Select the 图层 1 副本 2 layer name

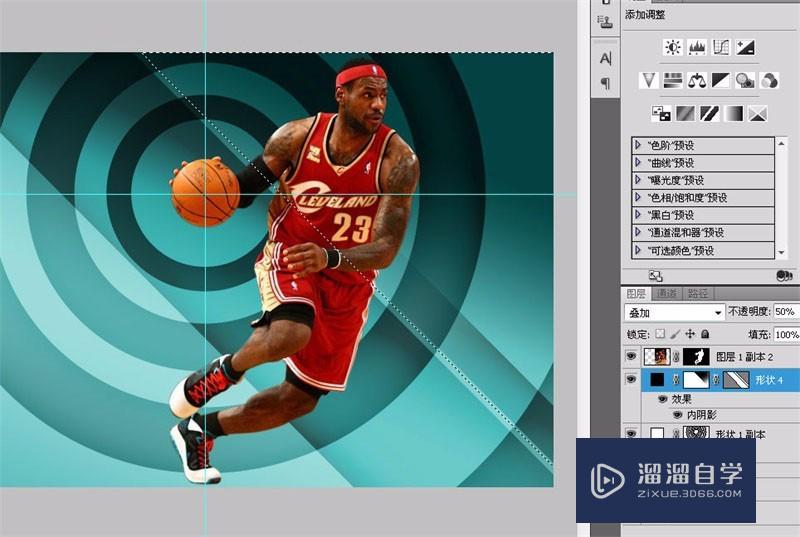coord(744,357)
